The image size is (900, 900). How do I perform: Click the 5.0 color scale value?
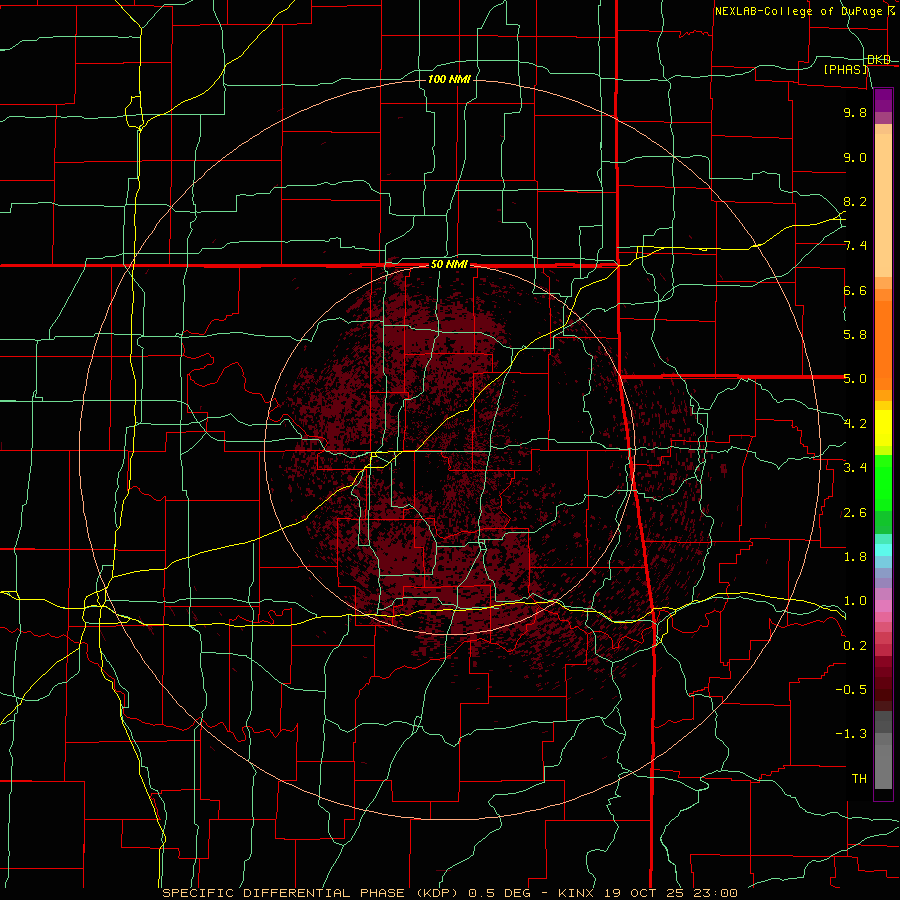click(855, 379)
